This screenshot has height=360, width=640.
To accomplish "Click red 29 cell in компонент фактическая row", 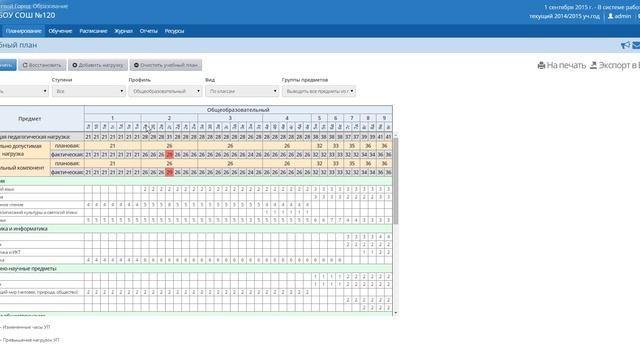I will point(169,172).
